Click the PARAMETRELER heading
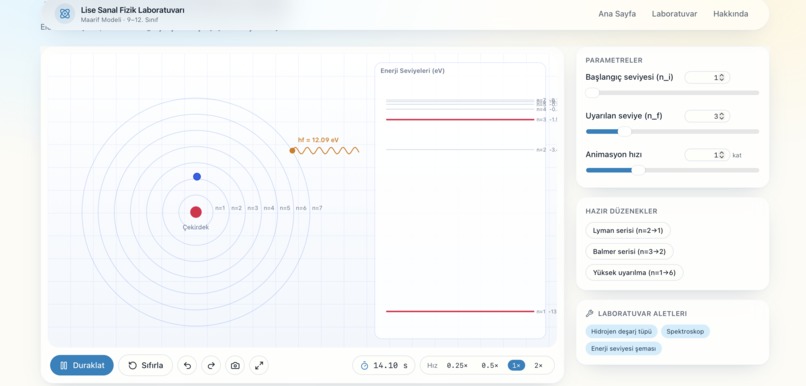Image resolution: width=806 pixels, height=386 pixels. pyautogui.click(x=614, y=60)
